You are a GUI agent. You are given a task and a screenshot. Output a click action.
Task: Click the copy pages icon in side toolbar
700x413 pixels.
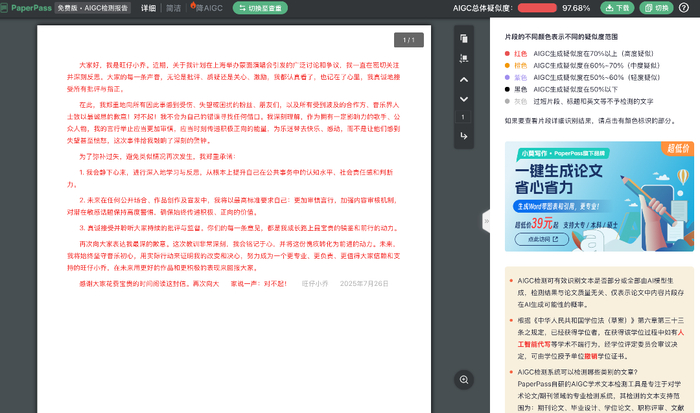click(x=464, y=39)
